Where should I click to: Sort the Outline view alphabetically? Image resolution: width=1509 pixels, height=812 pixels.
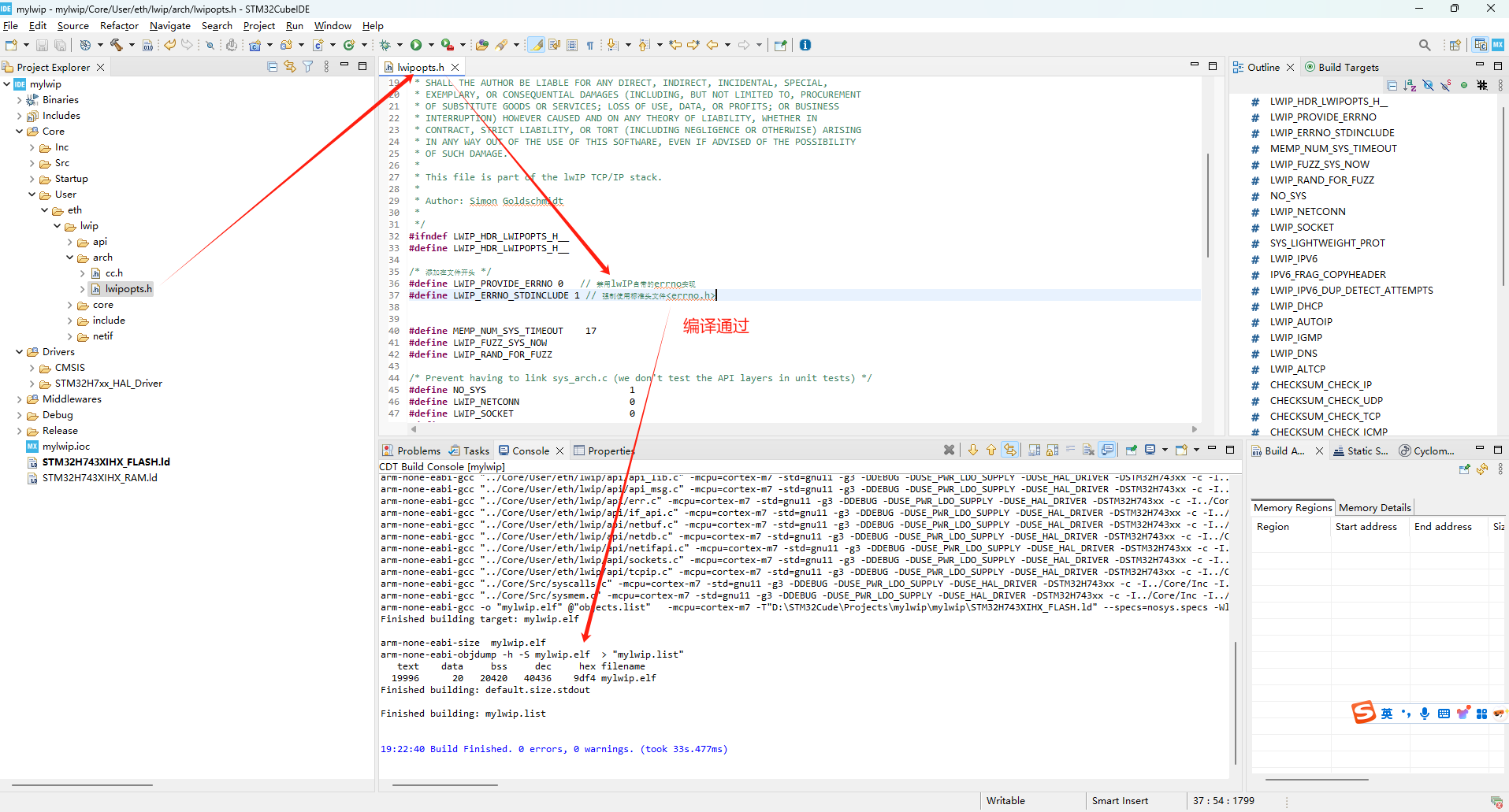(x=1410, y=85)
